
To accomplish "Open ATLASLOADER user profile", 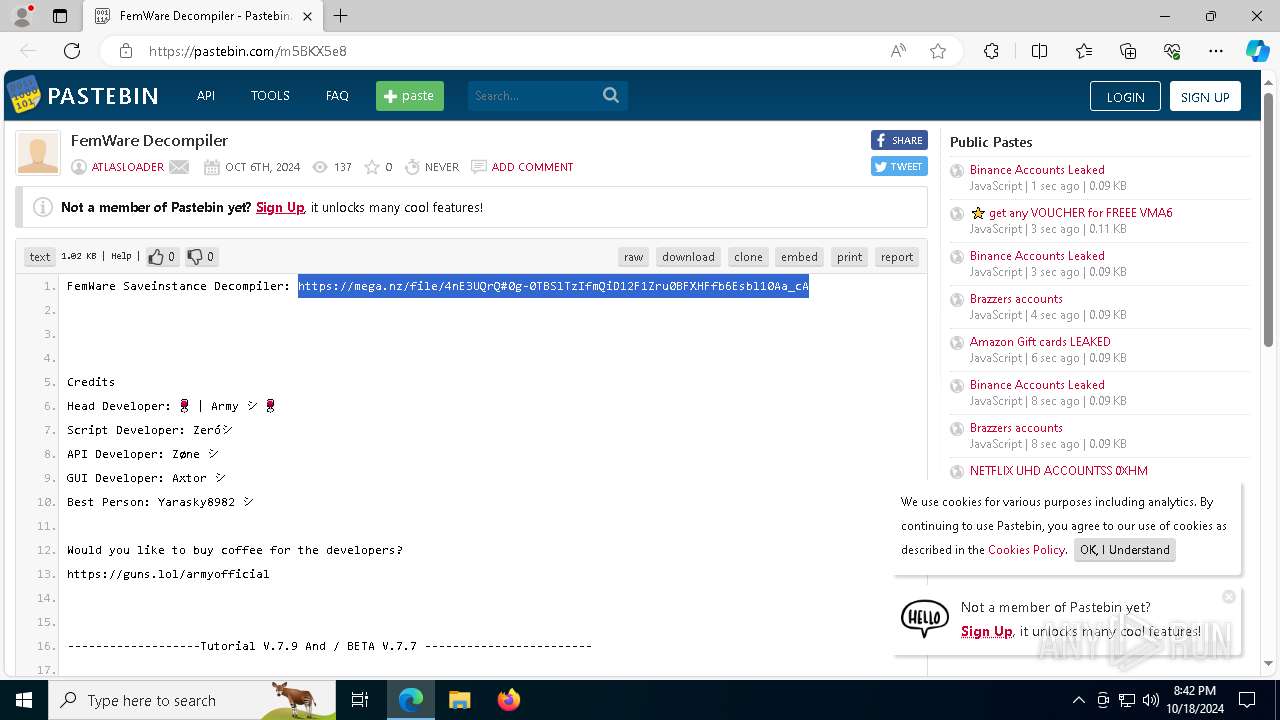I will click(128, 167).
